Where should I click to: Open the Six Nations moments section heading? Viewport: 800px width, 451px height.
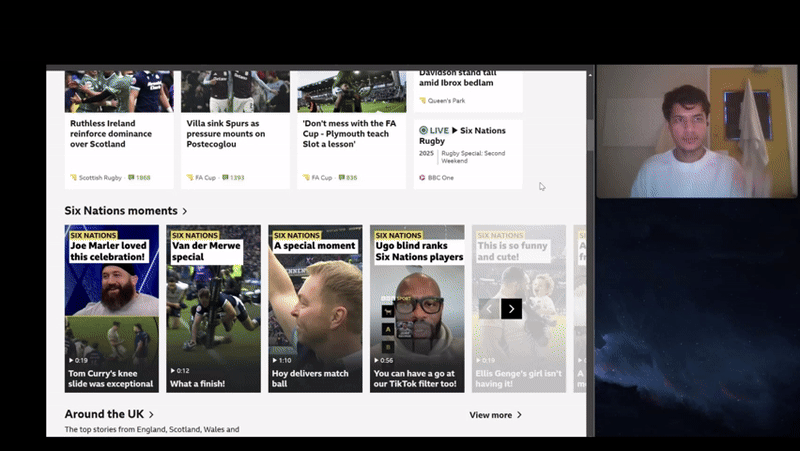tap(121, 211)
